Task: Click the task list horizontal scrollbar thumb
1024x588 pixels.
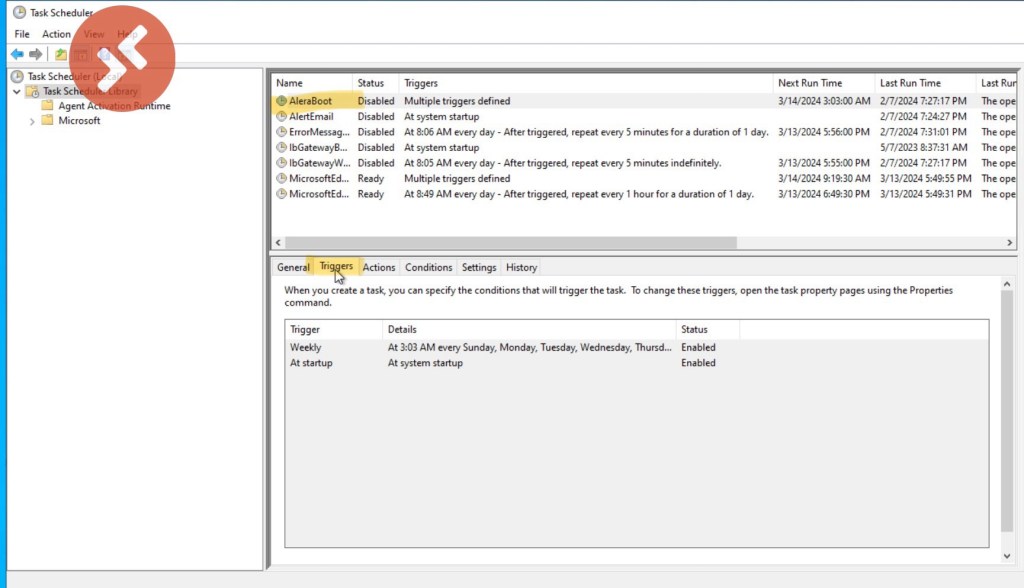Action: (x=510, y=242)
